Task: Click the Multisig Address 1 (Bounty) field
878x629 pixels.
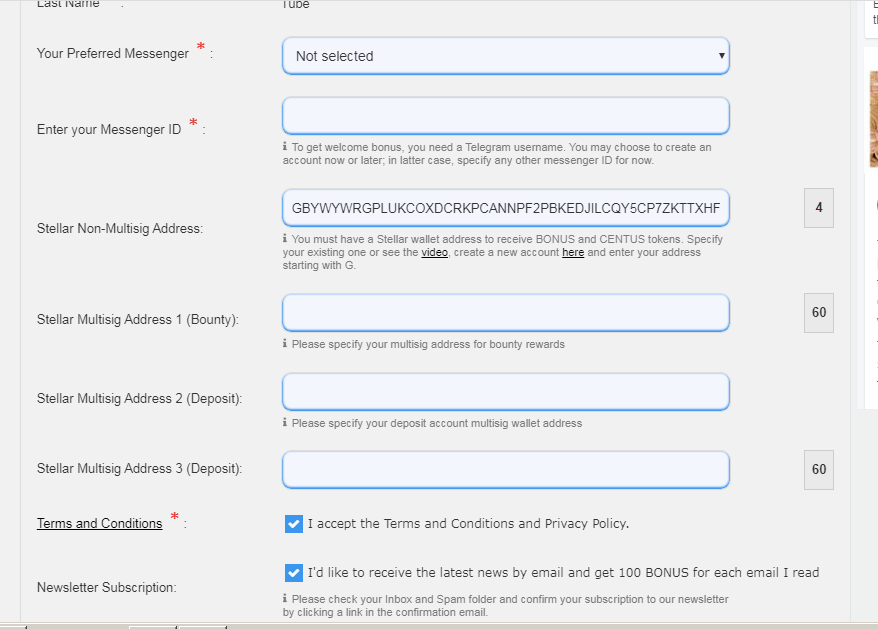Action: (x=505, y=313)
